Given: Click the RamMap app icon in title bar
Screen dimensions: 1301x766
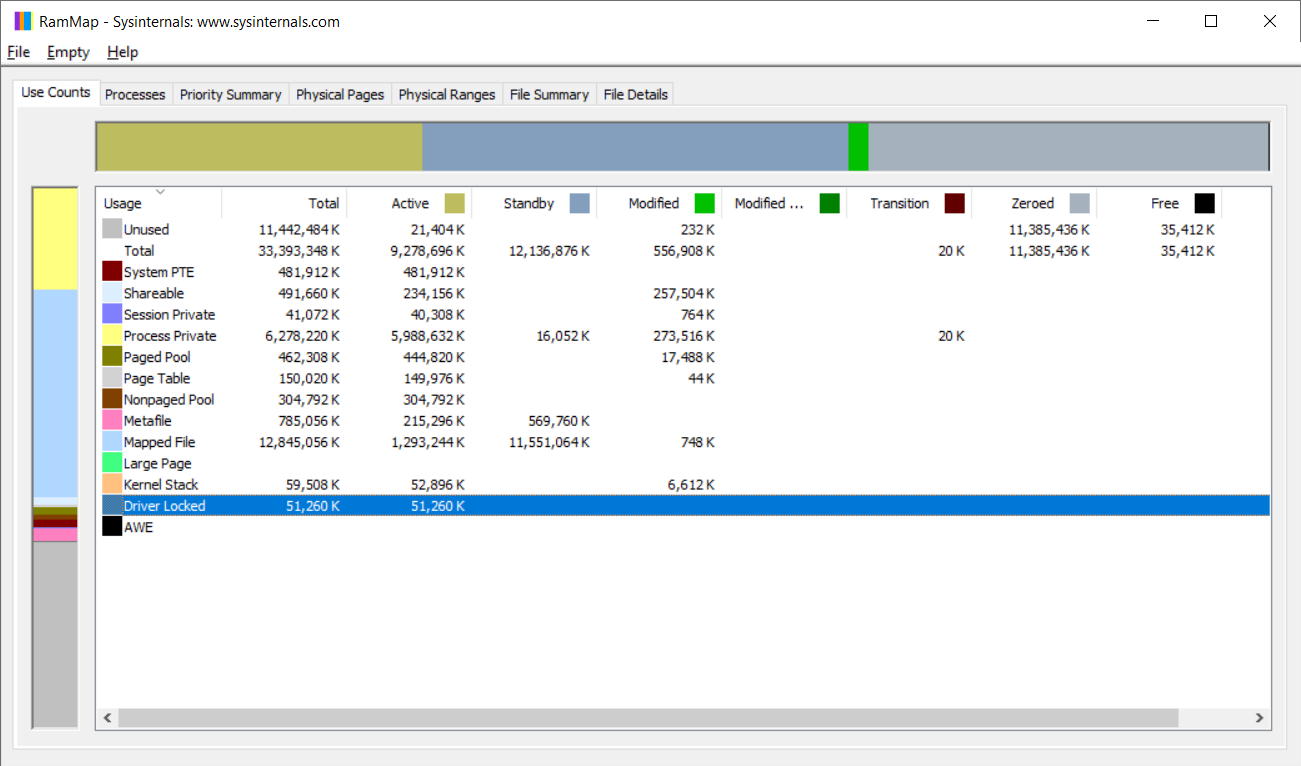Looking at the screenshot, I should click(x=22, y=21).
